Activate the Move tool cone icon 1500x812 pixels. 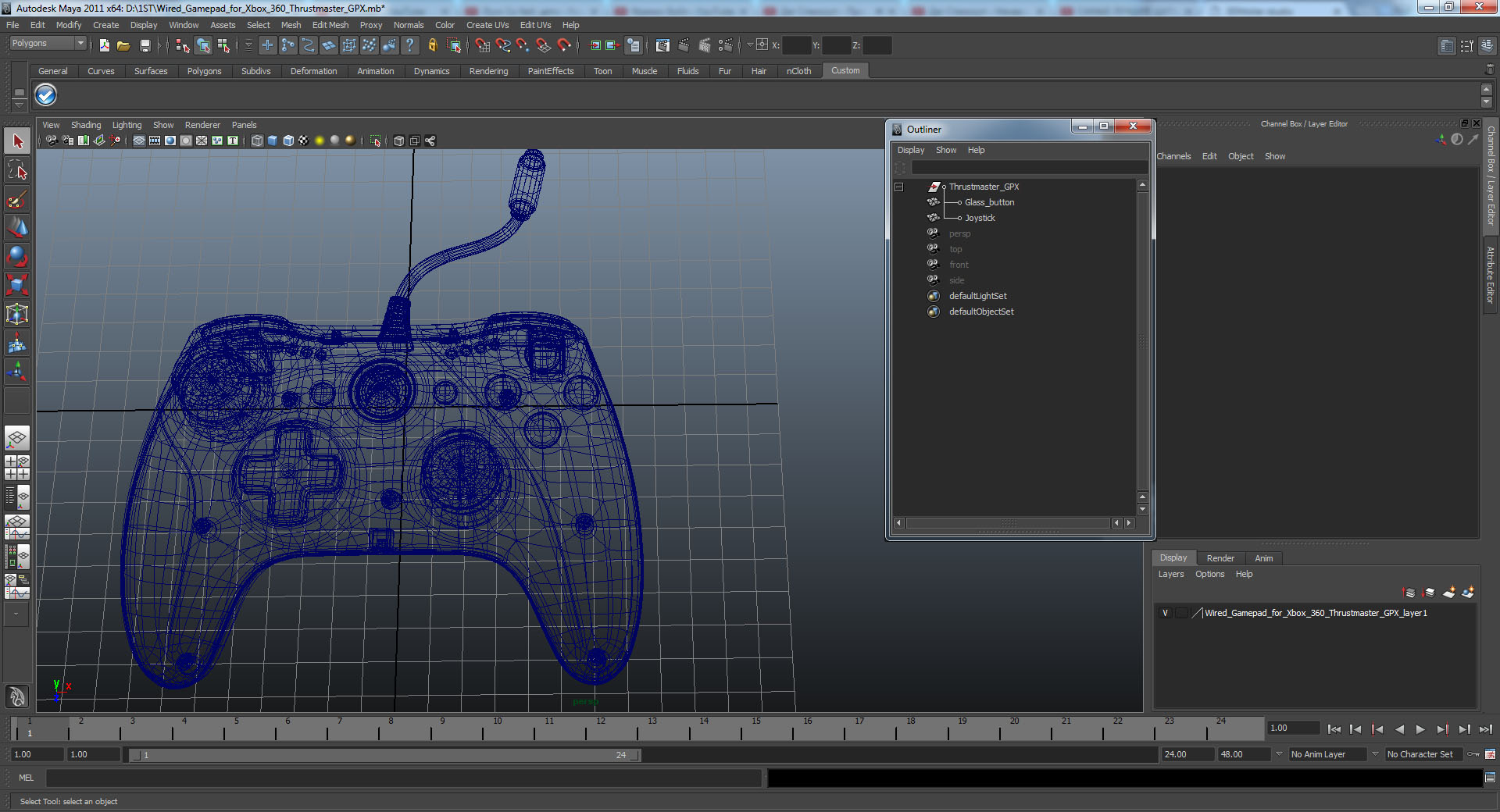click(x=17, y=227)
